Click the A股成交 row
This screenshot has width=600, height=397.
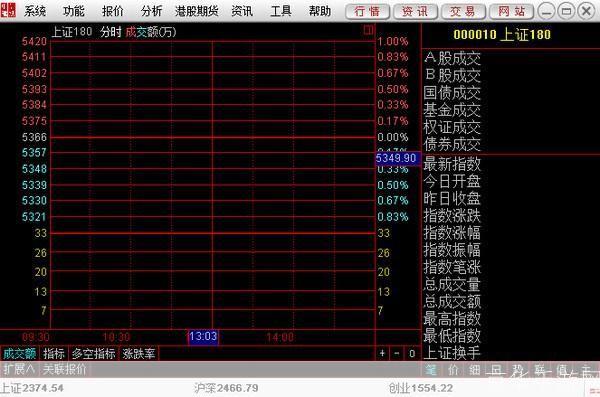[452, 58]
